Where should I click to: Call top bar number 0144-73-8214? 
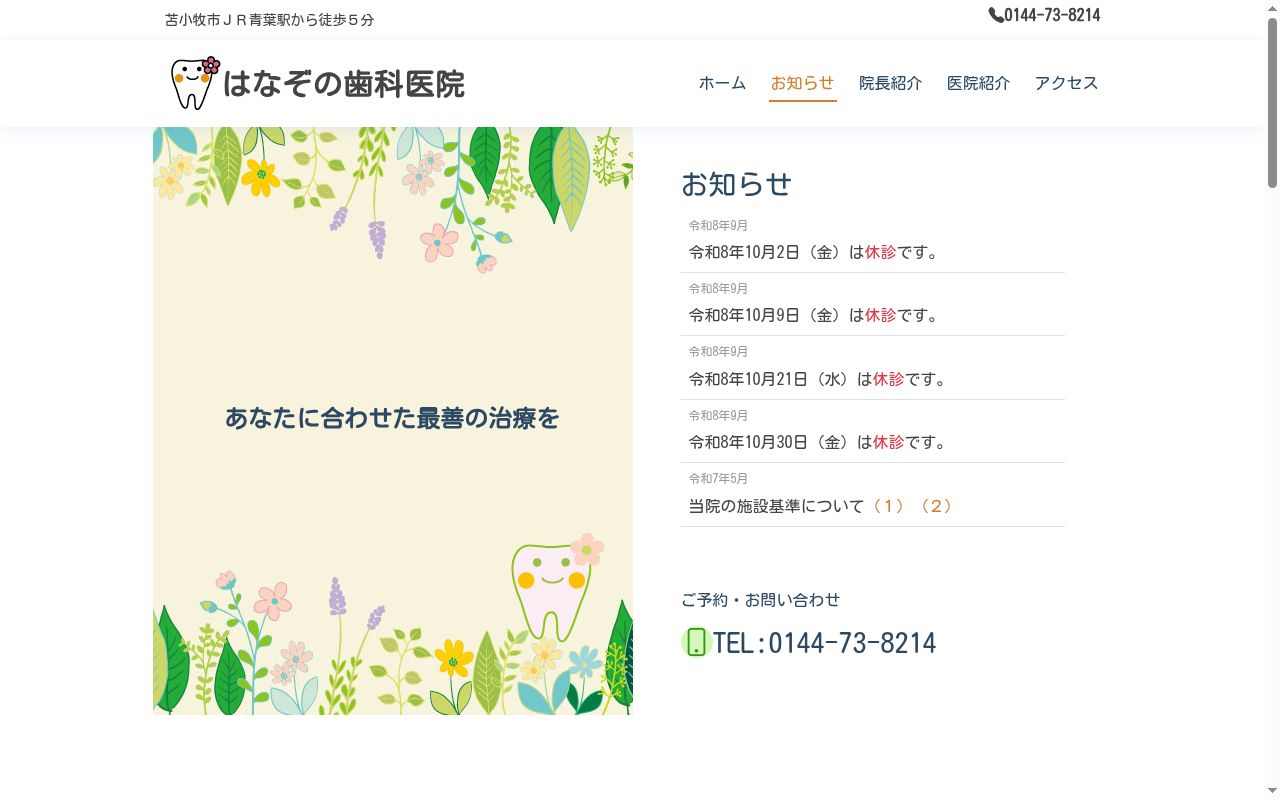click(1052, 15)
